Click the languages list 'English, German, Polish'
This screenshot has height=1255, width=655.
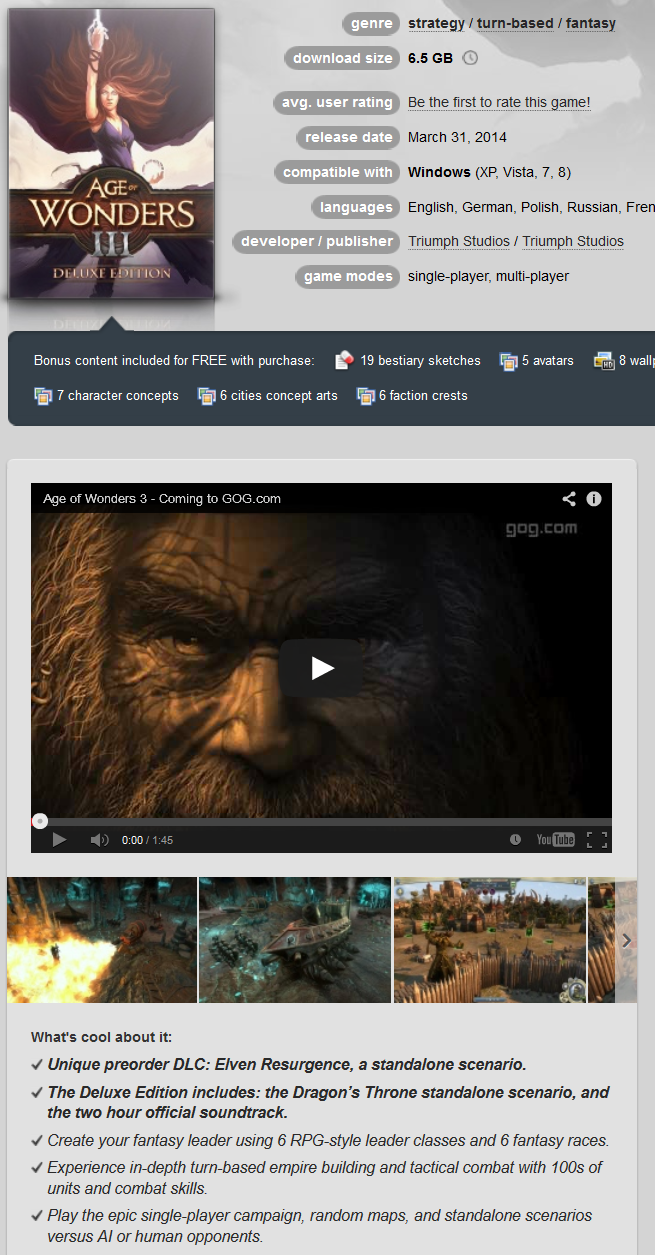pos(483,207)
